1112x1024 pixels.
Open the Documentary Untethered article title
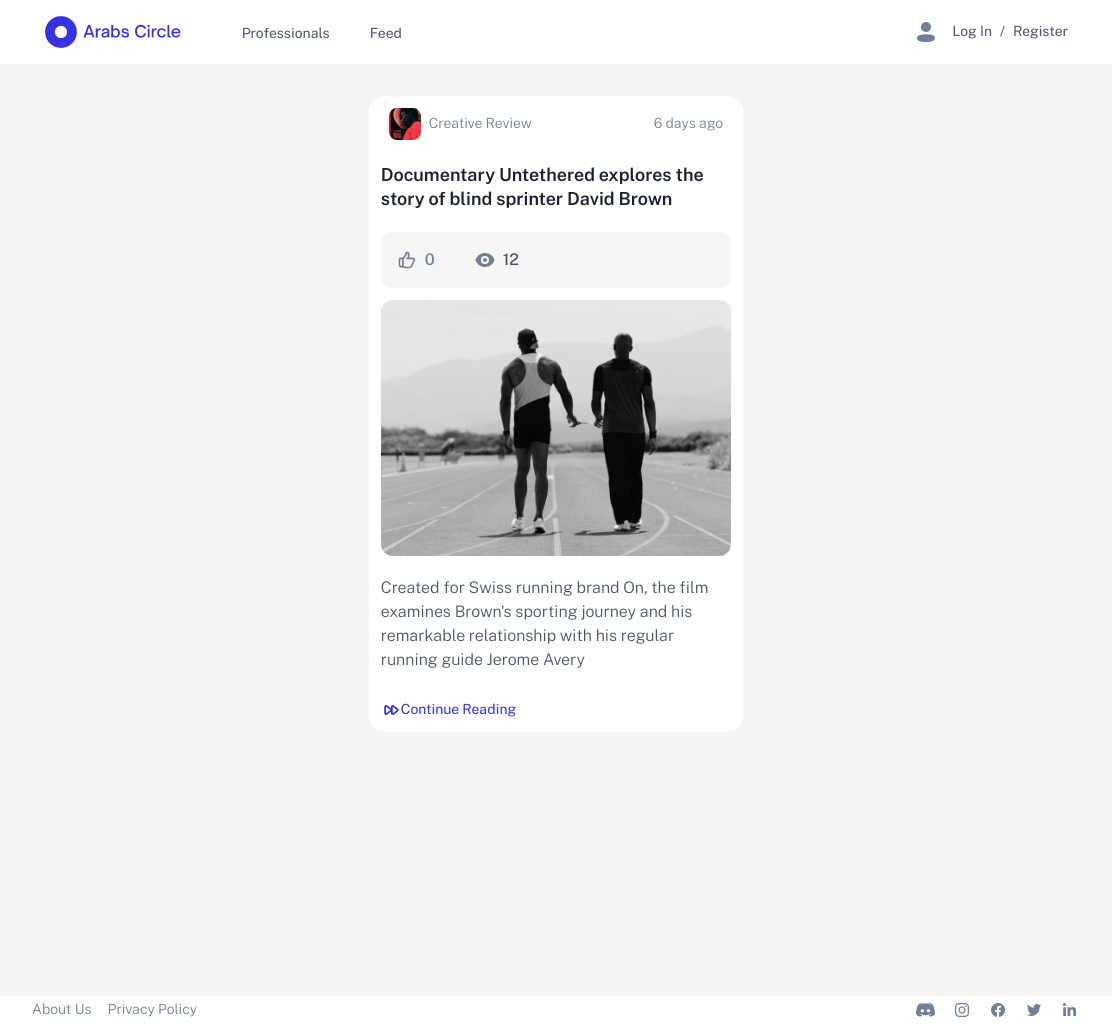coord(542,187)
